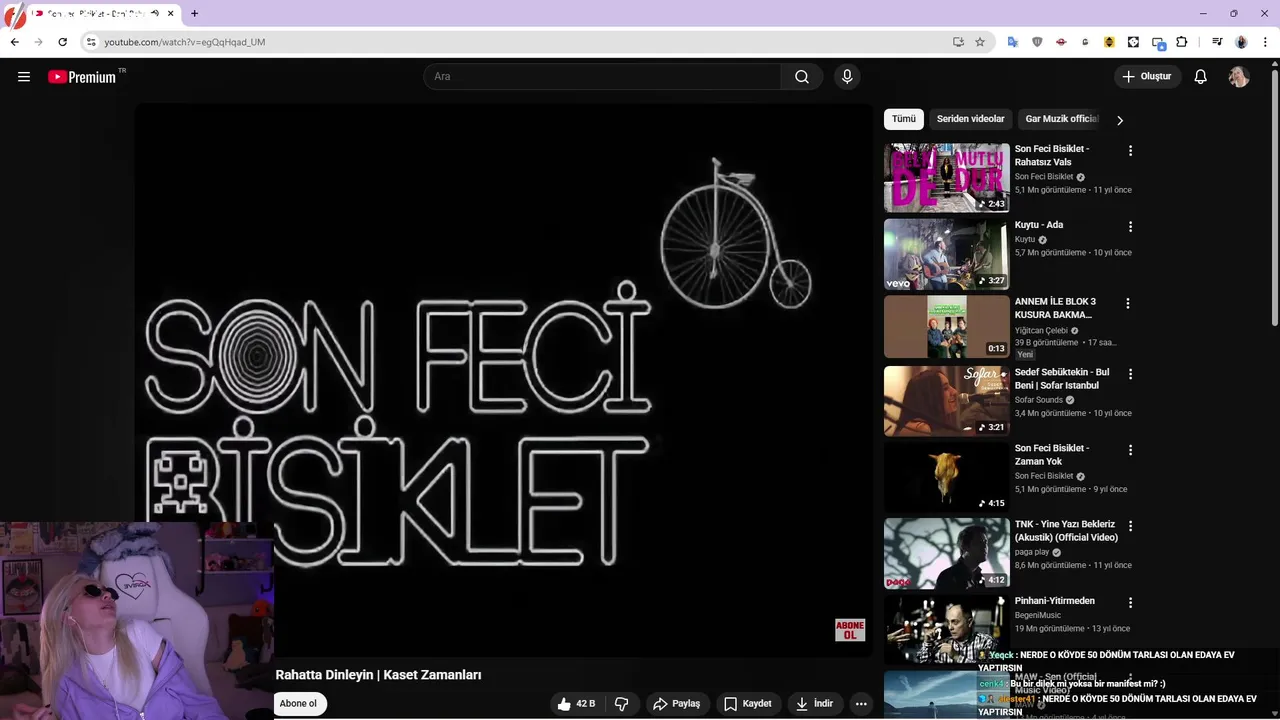The width and height of the screenshot is (1280, 720).
Task: Open the YouTube hamburger guide menu
Action: pyautogui.click(x=24, y=77)
